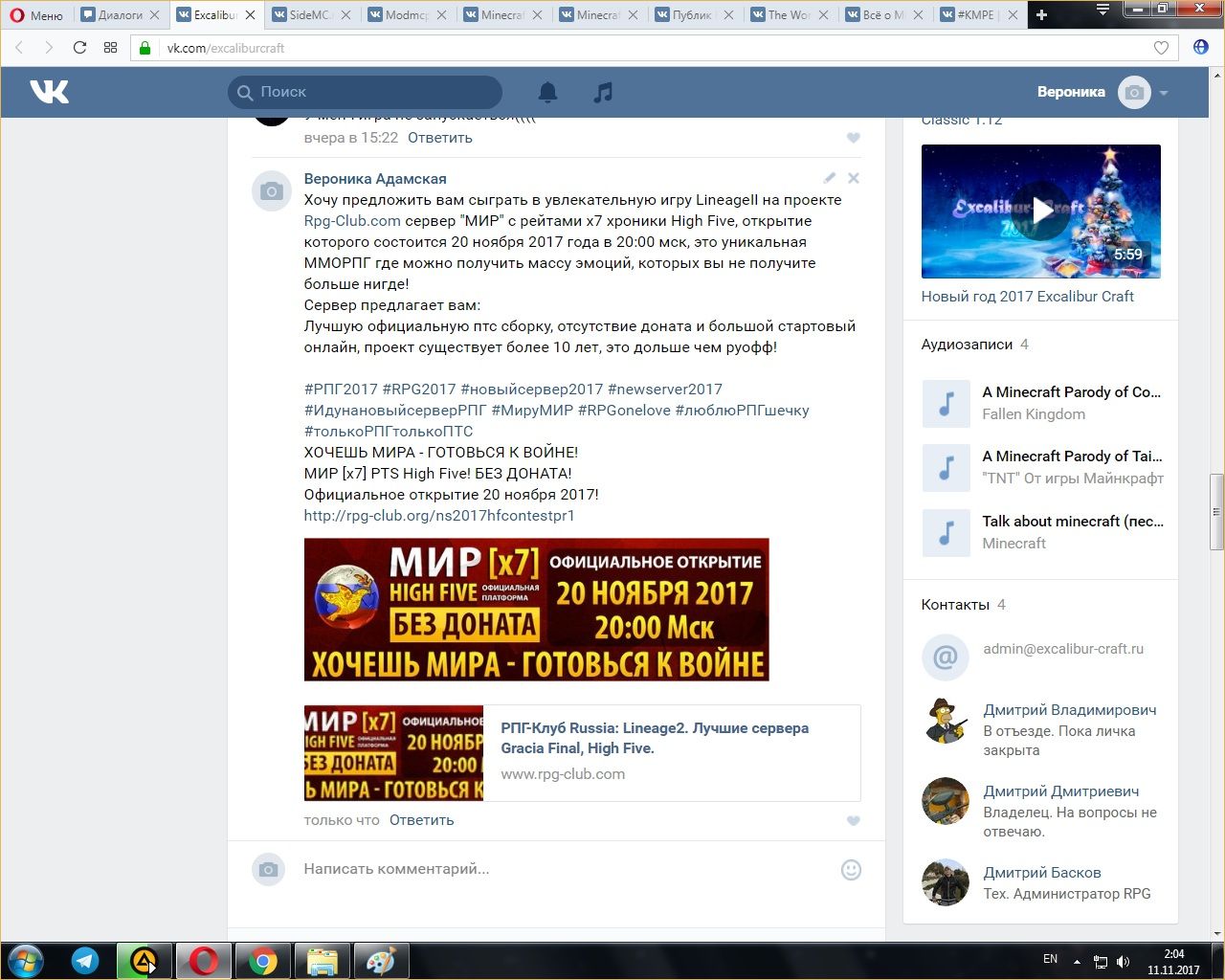Open the volume control in system tray
Viewport: 1225px width, 980px height.
1123,961
